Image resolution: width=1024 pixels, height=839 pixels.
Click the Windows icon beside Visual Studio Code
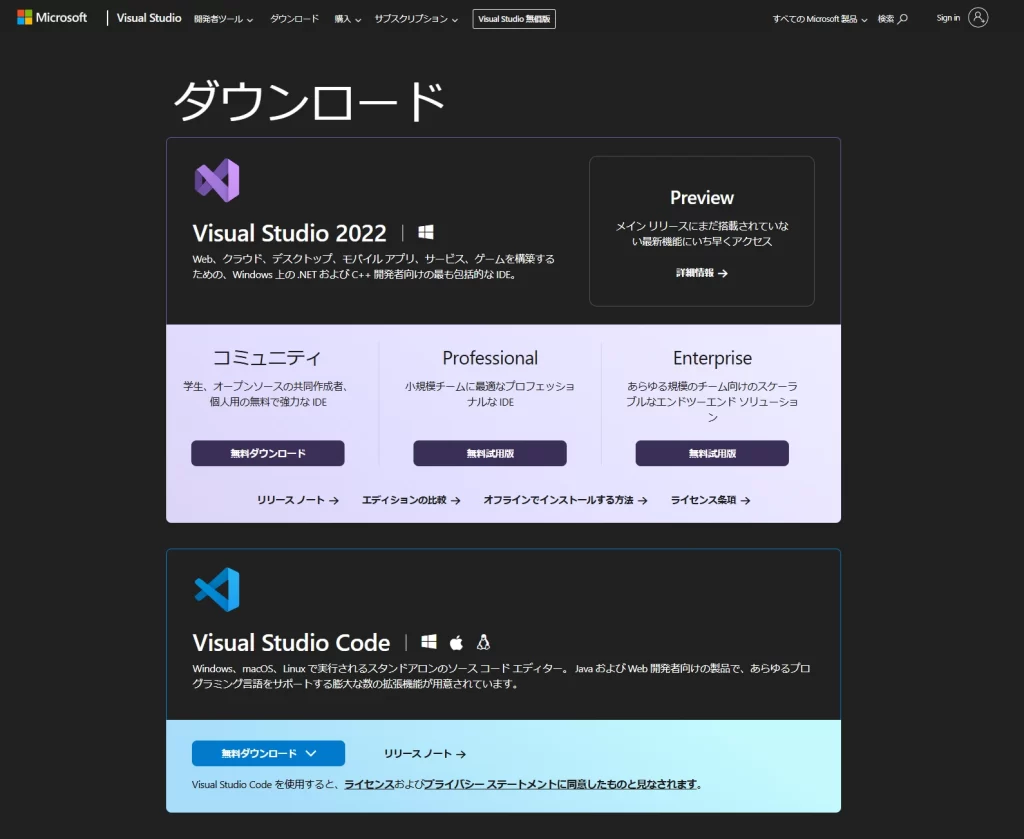[x=430, y=643]
